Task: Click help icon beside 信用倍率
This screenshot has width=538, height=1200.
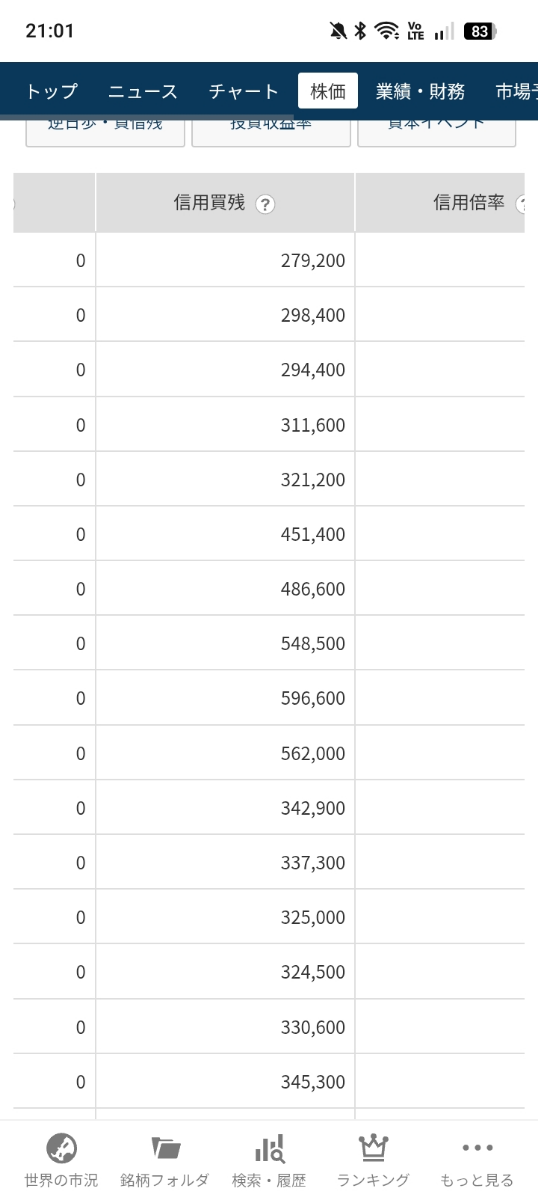Action: click(x=522, y=204)
